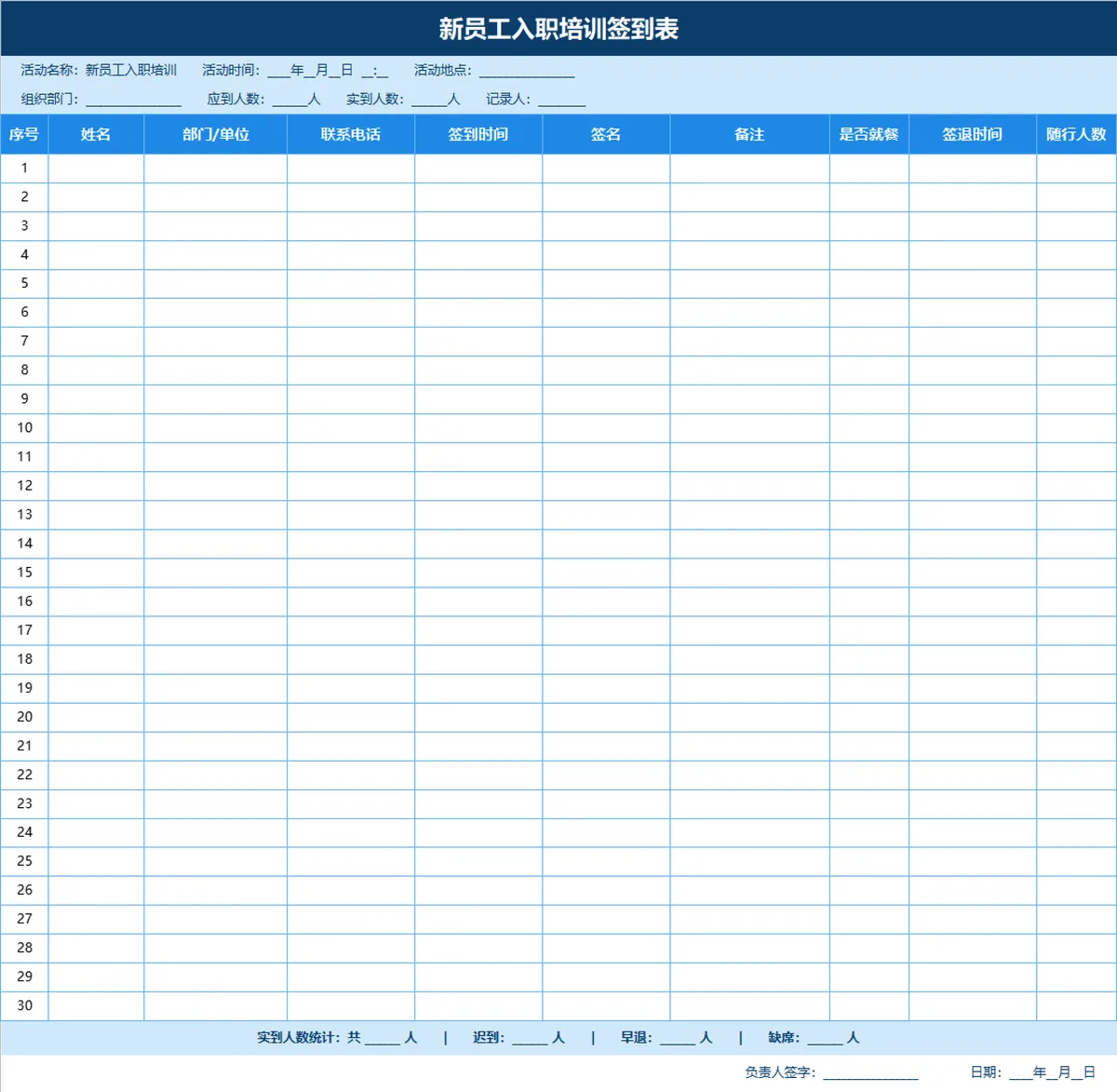Screen dimensions: 1117x1092
Task: Click row number 20 cell
Action: point(24,717)
